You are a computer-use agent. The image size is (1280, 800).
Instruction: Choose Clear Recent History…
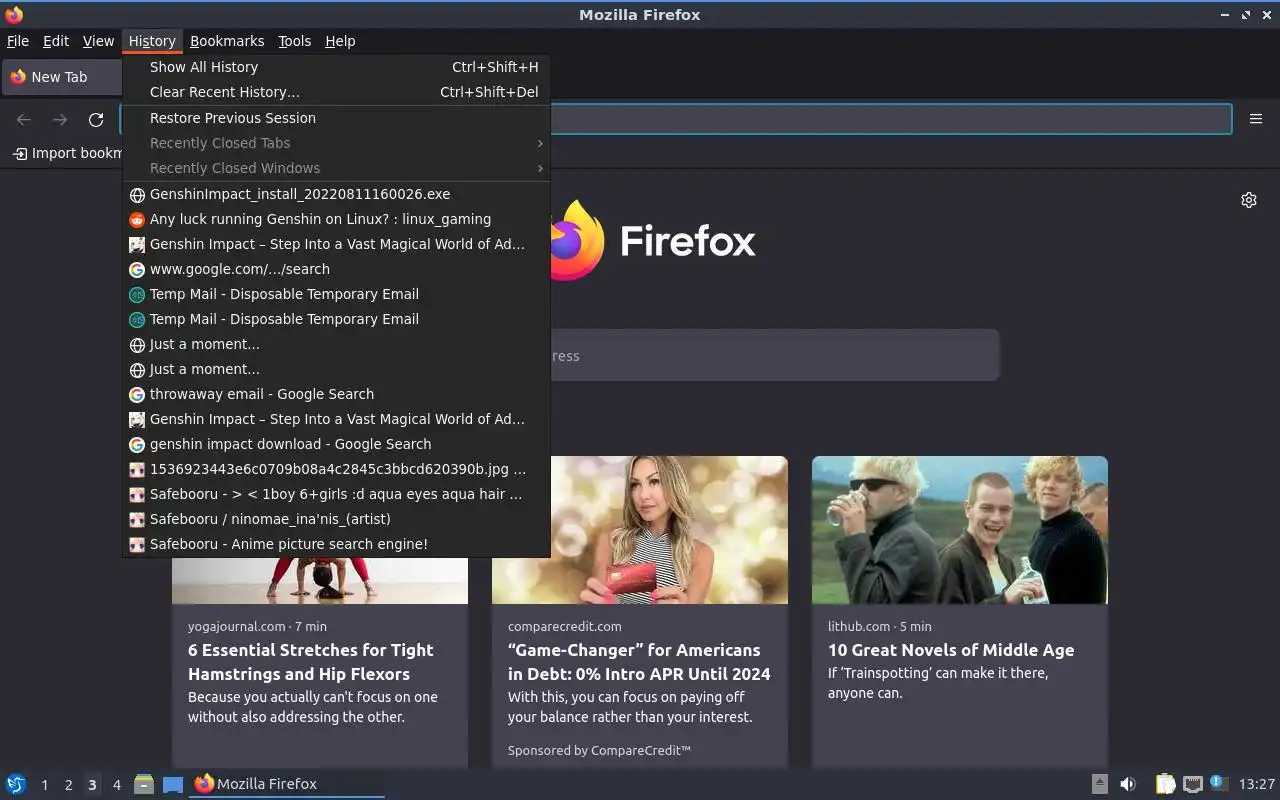coord(336,92)
